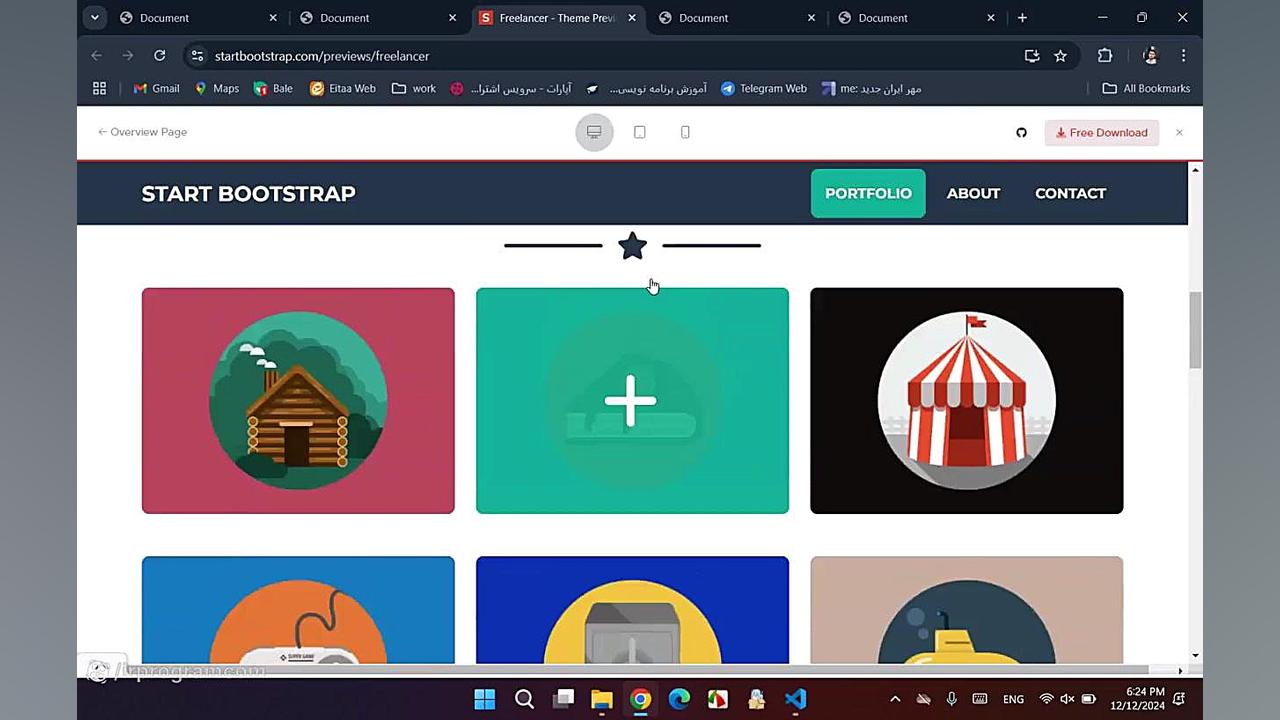This screenshot has height=720, width=1280.
Task: Open the circus tent portfolio item
Action: coord(966,401)
